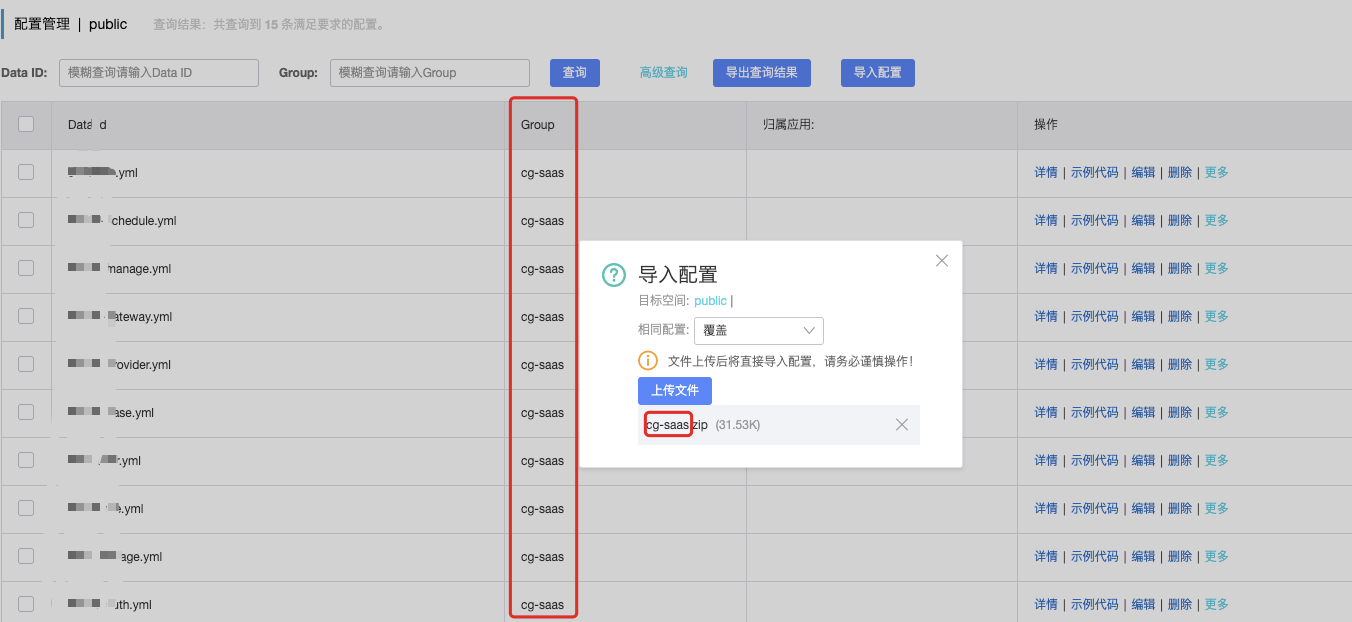Focus the Data ID search input
This screenshot has height=622, width=1352.
(x=159, y=73)
